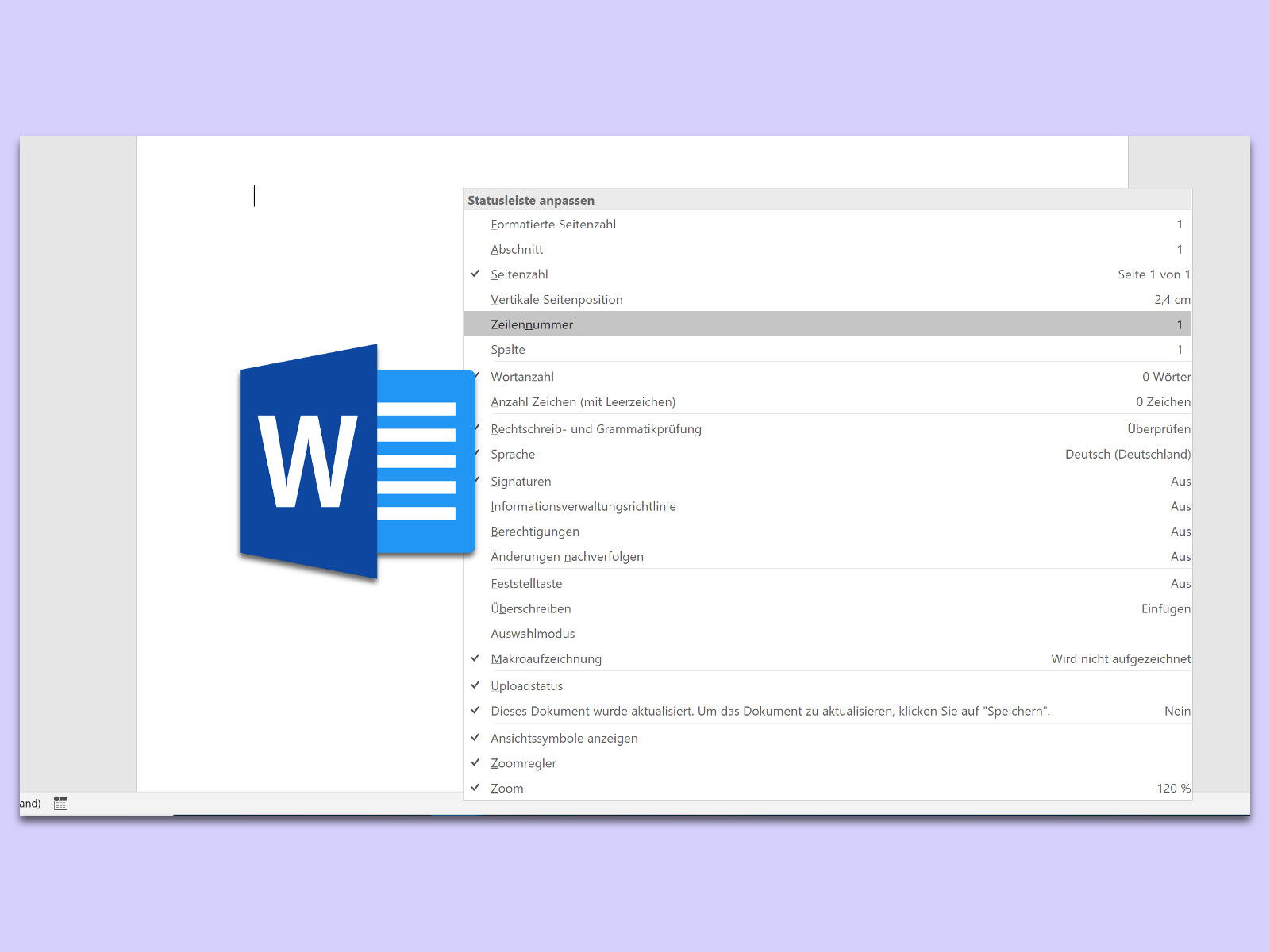
Task: Click the 'Nein' document updated value
Action: point(1178,712)
